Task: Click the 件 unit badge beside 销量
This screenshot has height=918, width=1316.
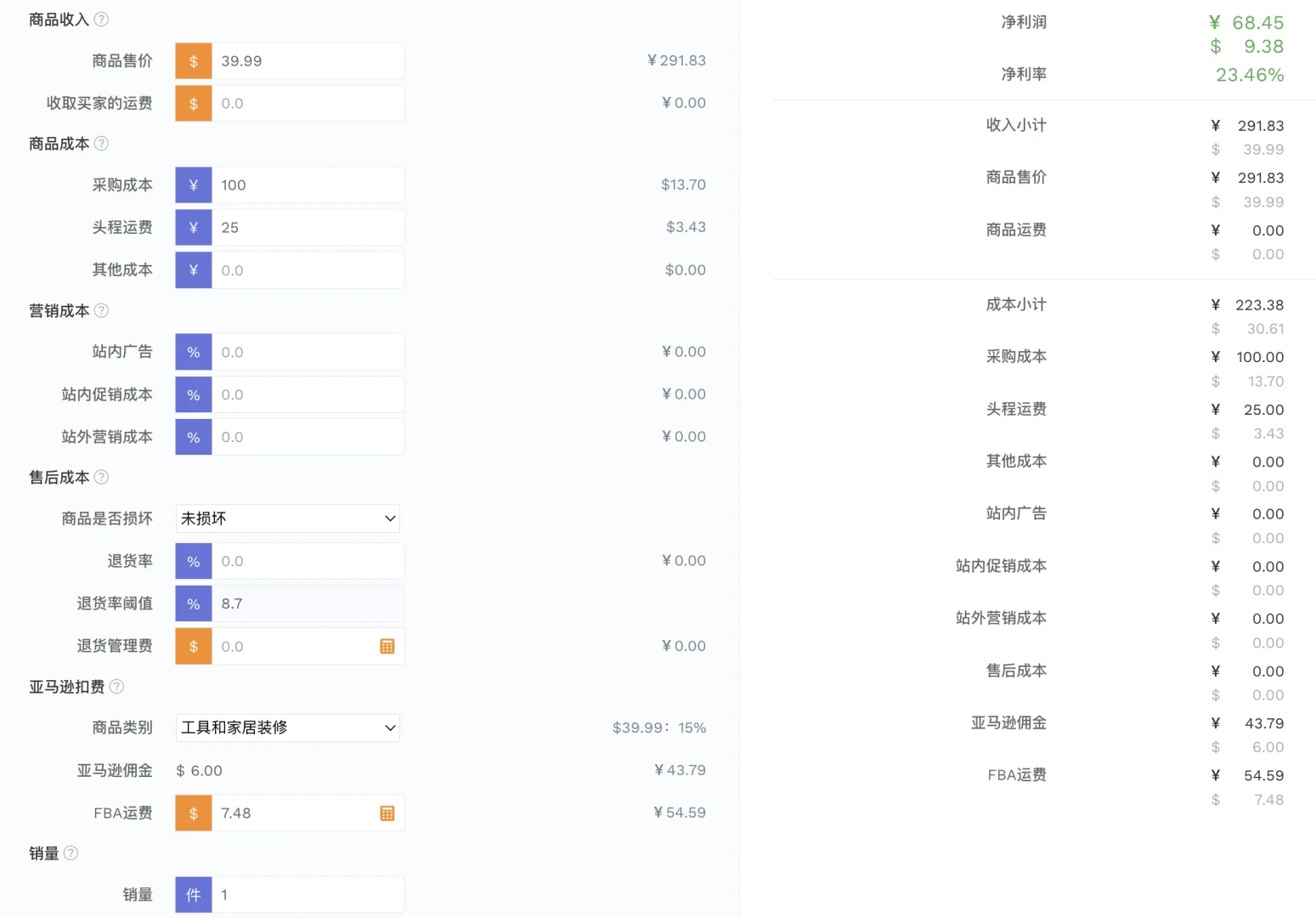Action: pos(193,894)
